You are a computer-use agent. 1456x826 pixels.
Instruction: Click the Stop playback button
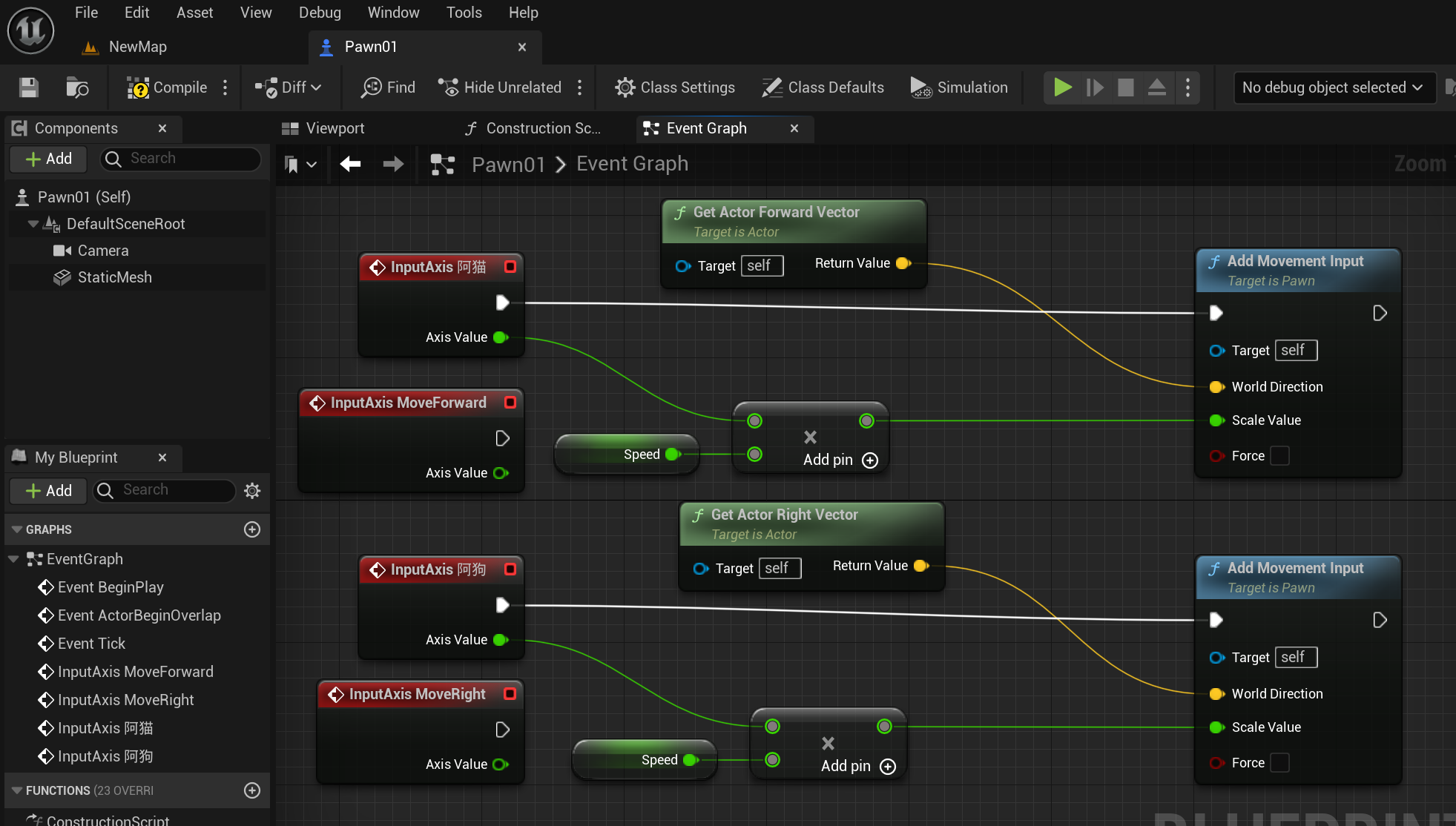(x=1126, y=87)
